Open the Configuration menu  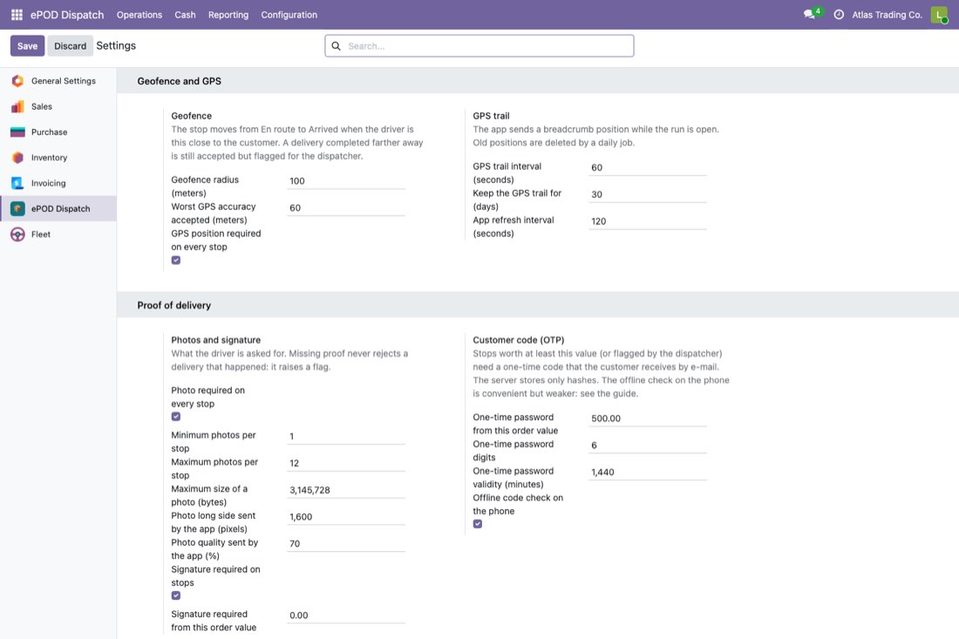coord(289,15)
